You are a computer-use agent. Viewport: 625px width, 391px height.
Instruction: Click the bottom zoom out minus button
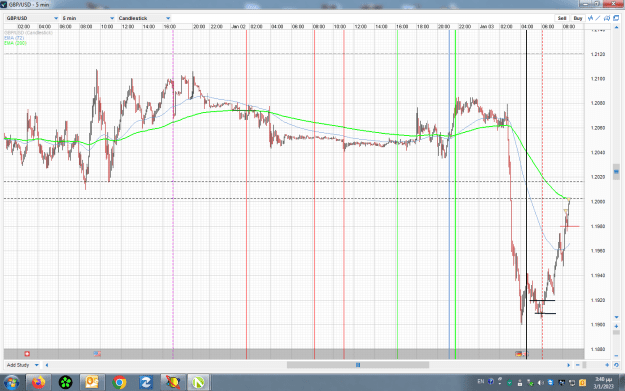point(578,365)
